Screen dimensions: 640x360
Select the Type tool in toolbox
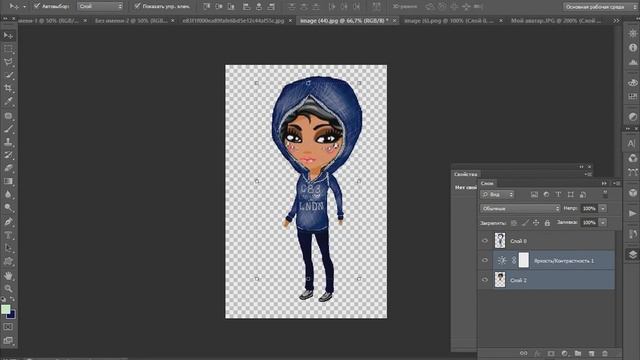click(8, 235)
